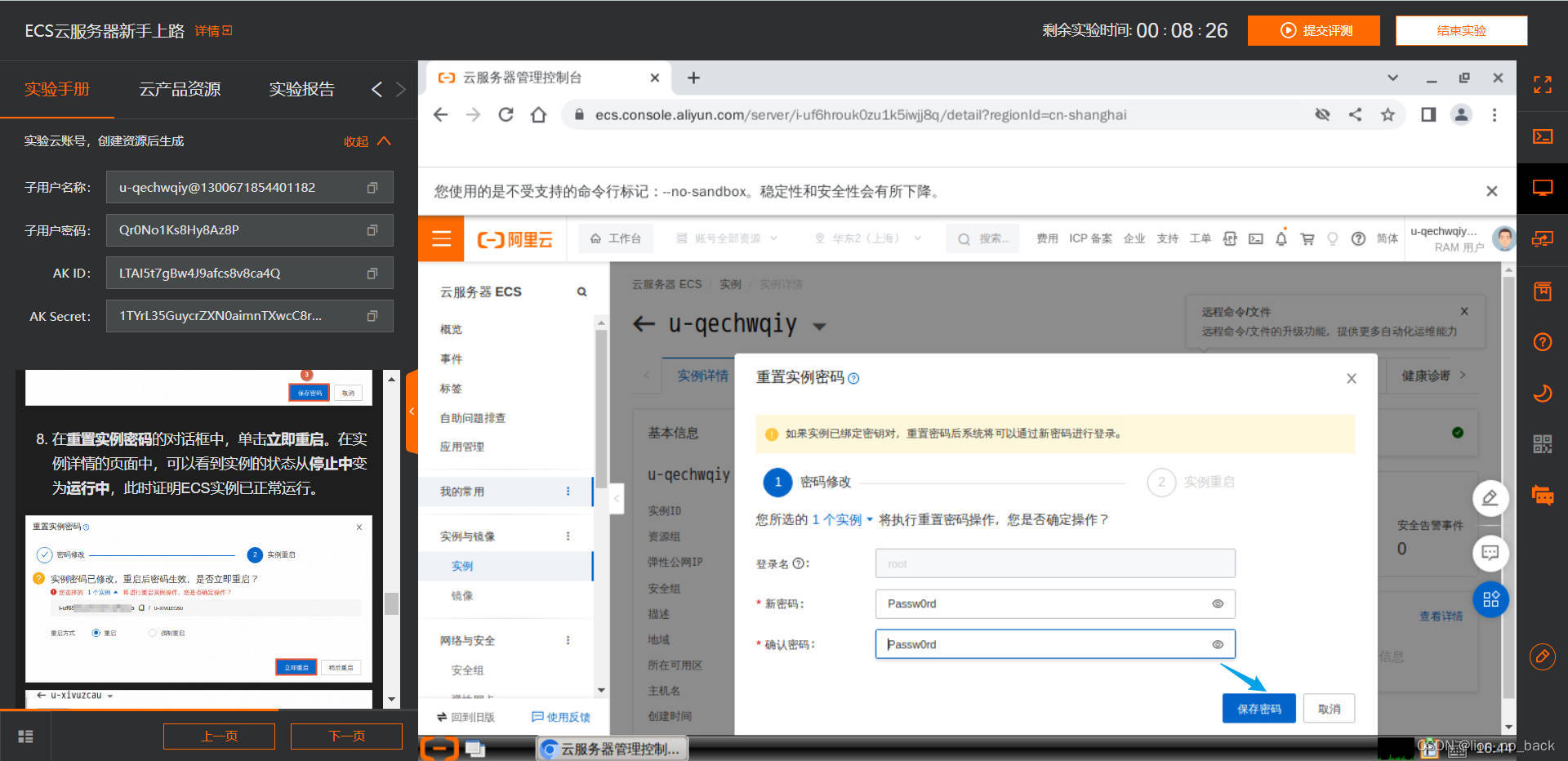Expand the region dropdown East China 2 Shanghai

868,238
